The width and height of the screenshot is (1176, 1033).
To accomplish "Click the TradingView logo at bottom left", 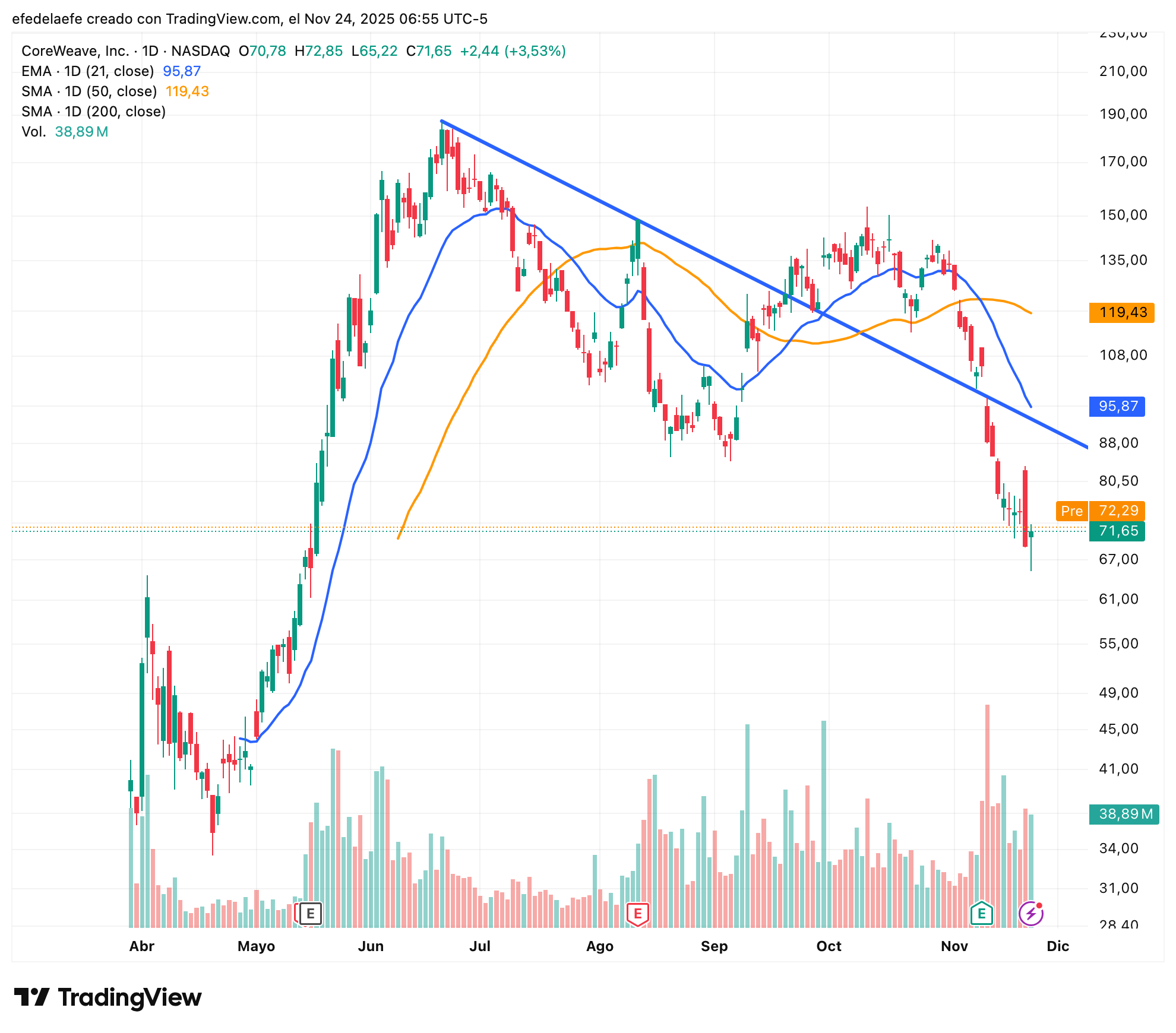I will pos(108,997).
